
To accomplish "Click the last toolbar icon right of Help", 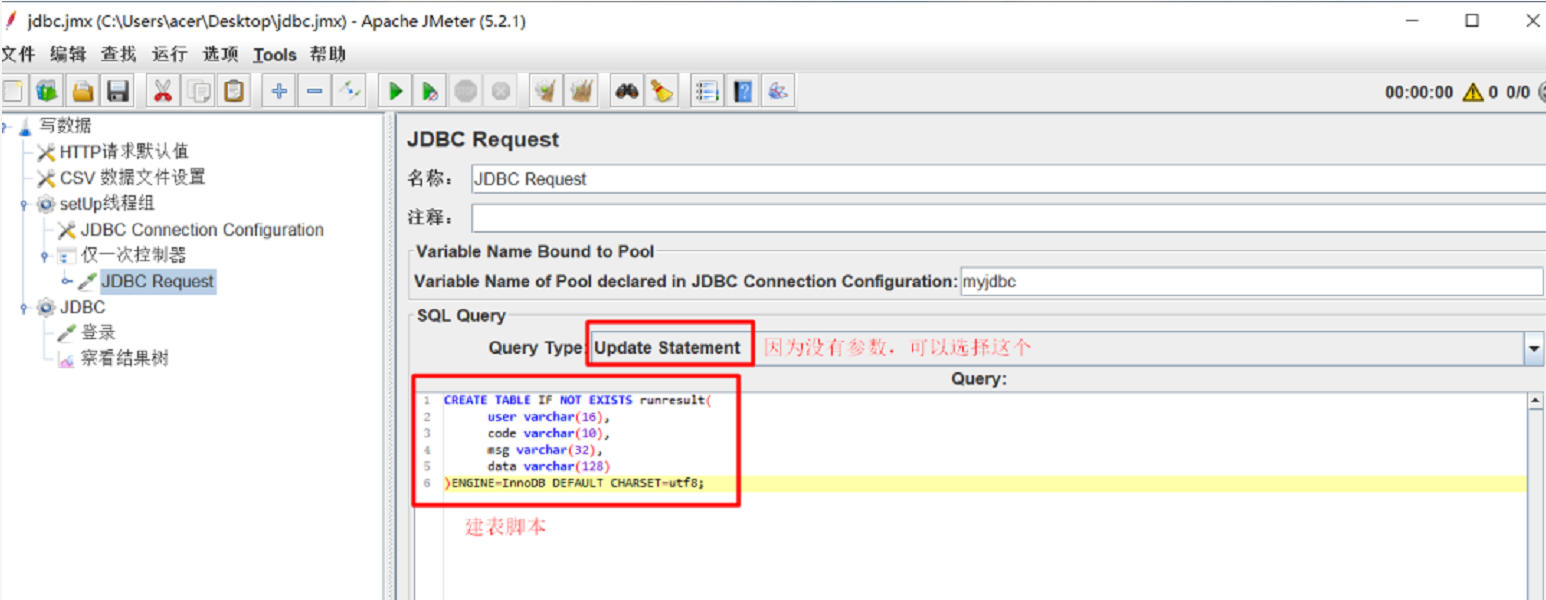I will click(x=778, y=92).
